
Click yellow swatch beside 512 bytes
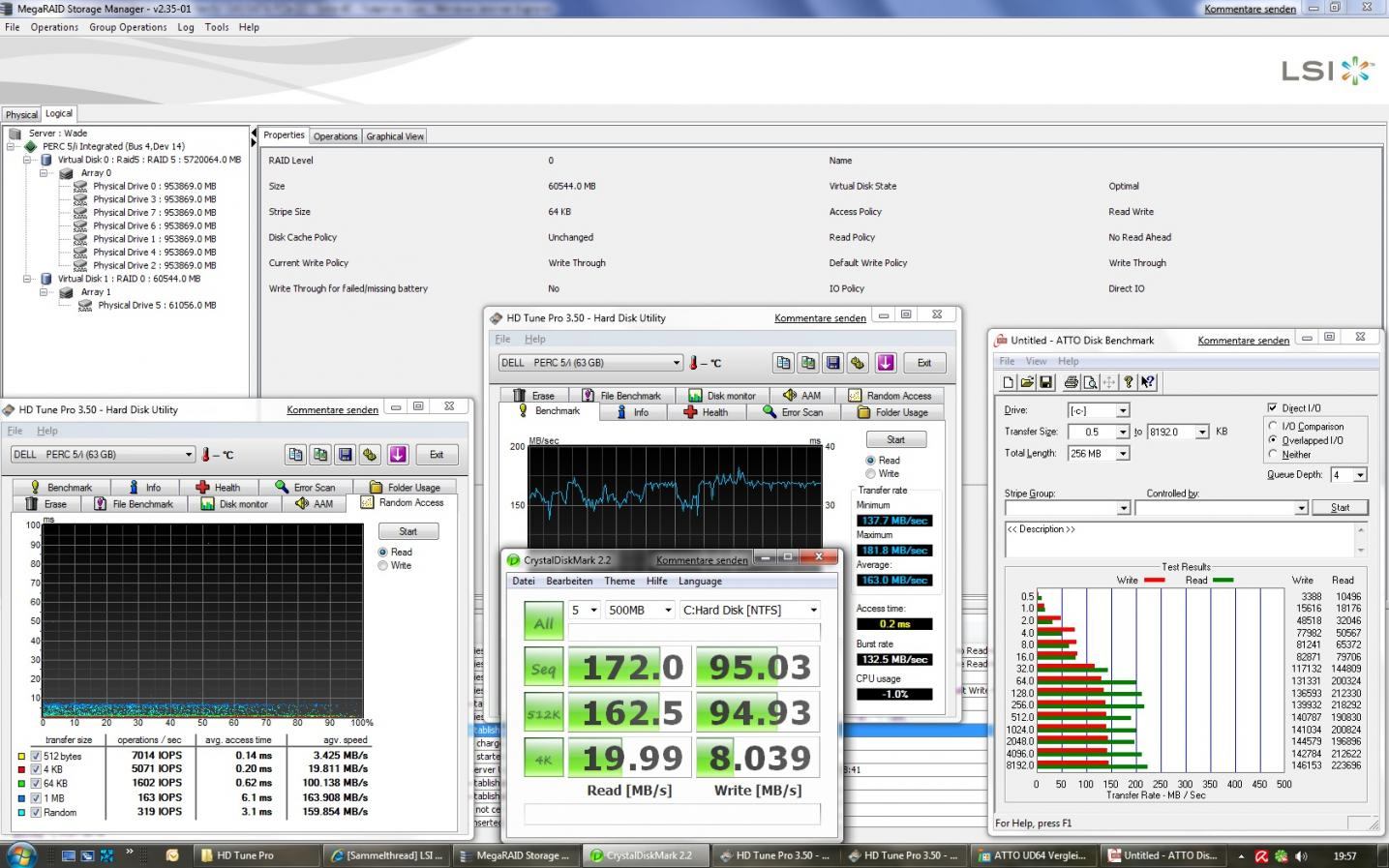coord(21,757)
